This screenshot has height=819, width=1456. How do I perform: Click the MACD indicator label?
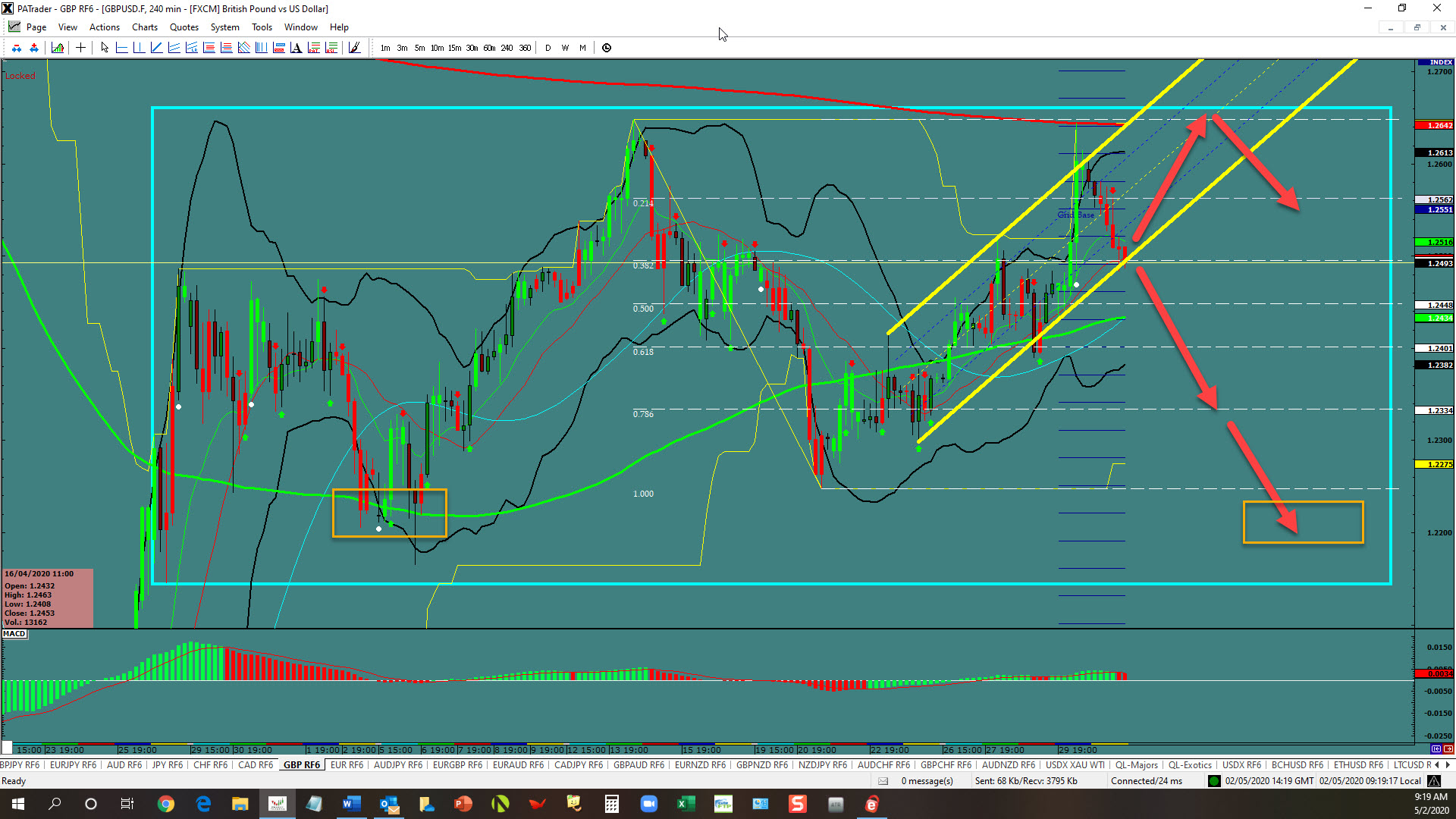click(x=14, y=634)
